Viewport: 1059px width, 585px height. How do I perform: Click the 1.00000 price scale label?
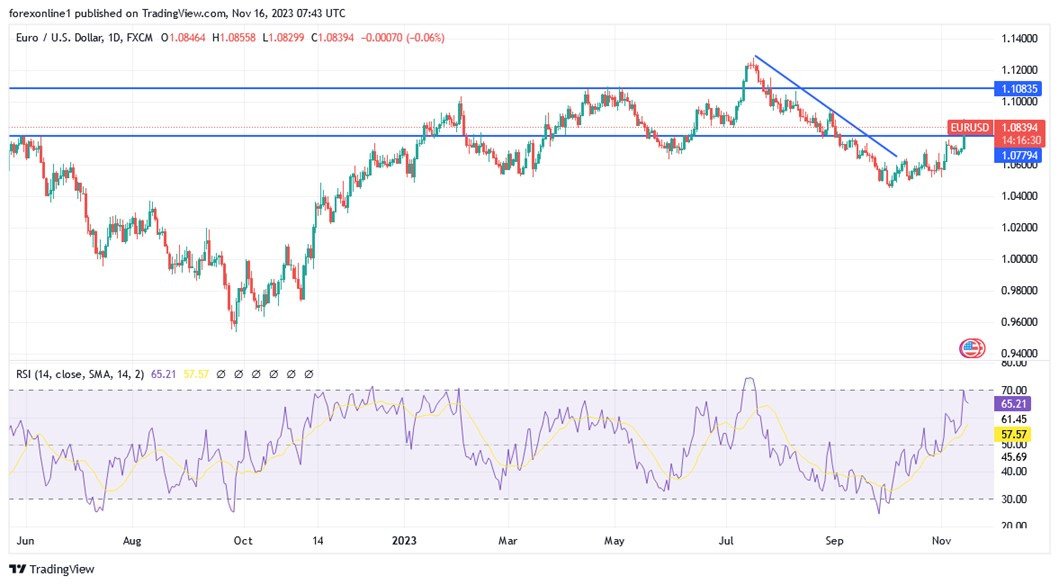tap(1019, 259)
